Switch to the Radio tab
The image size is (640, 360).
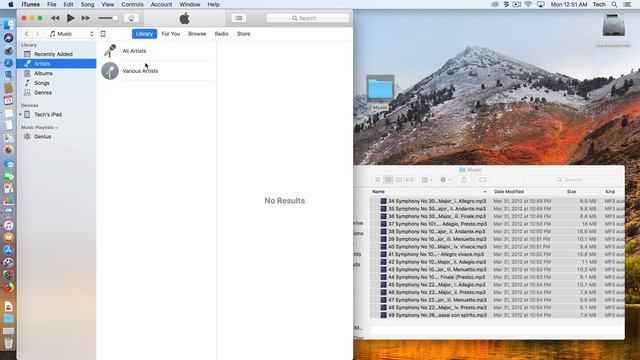[x=222, y=34]
